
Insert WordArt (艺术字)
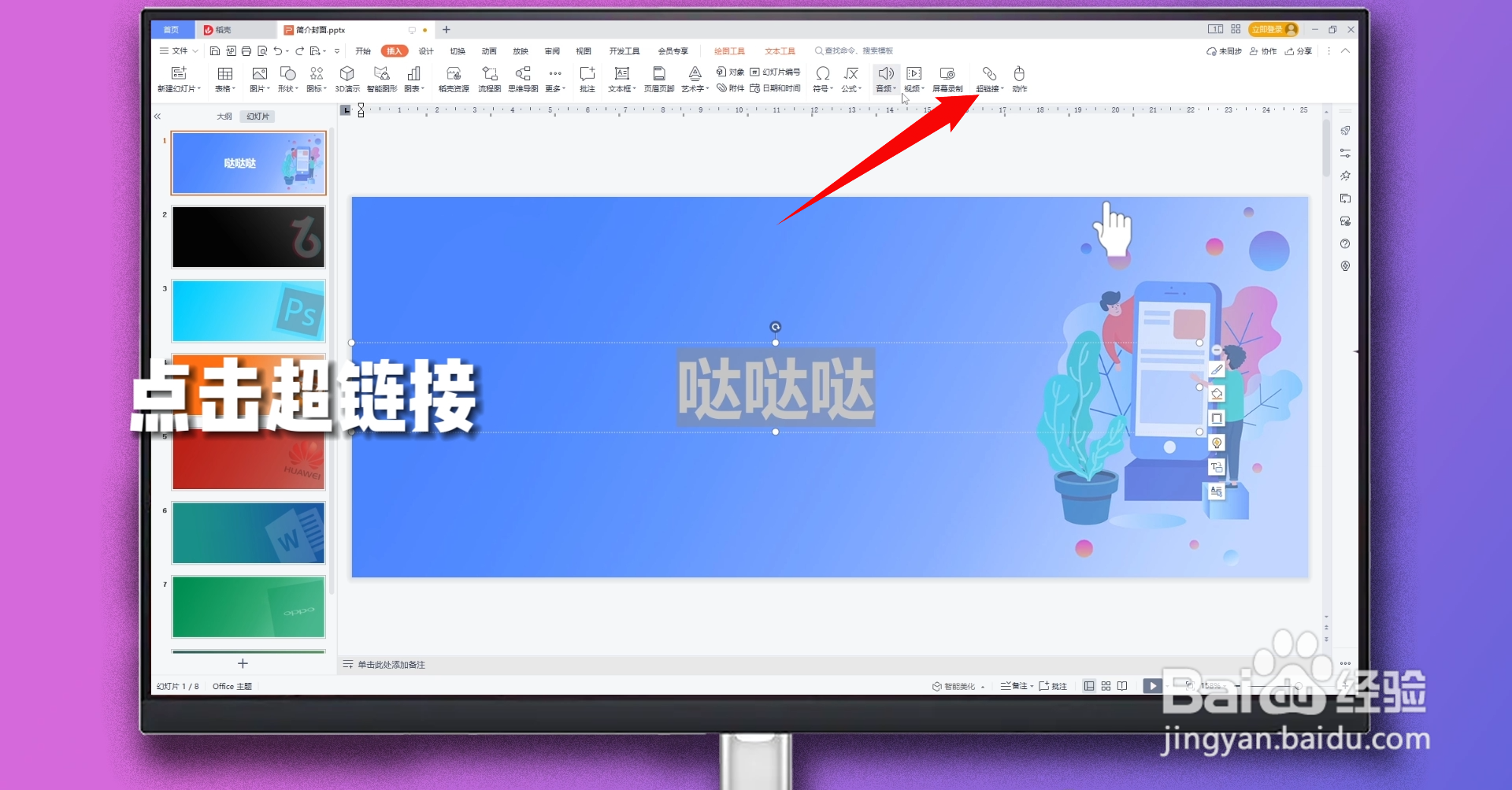pyautogui.click(x=695, y=79)
